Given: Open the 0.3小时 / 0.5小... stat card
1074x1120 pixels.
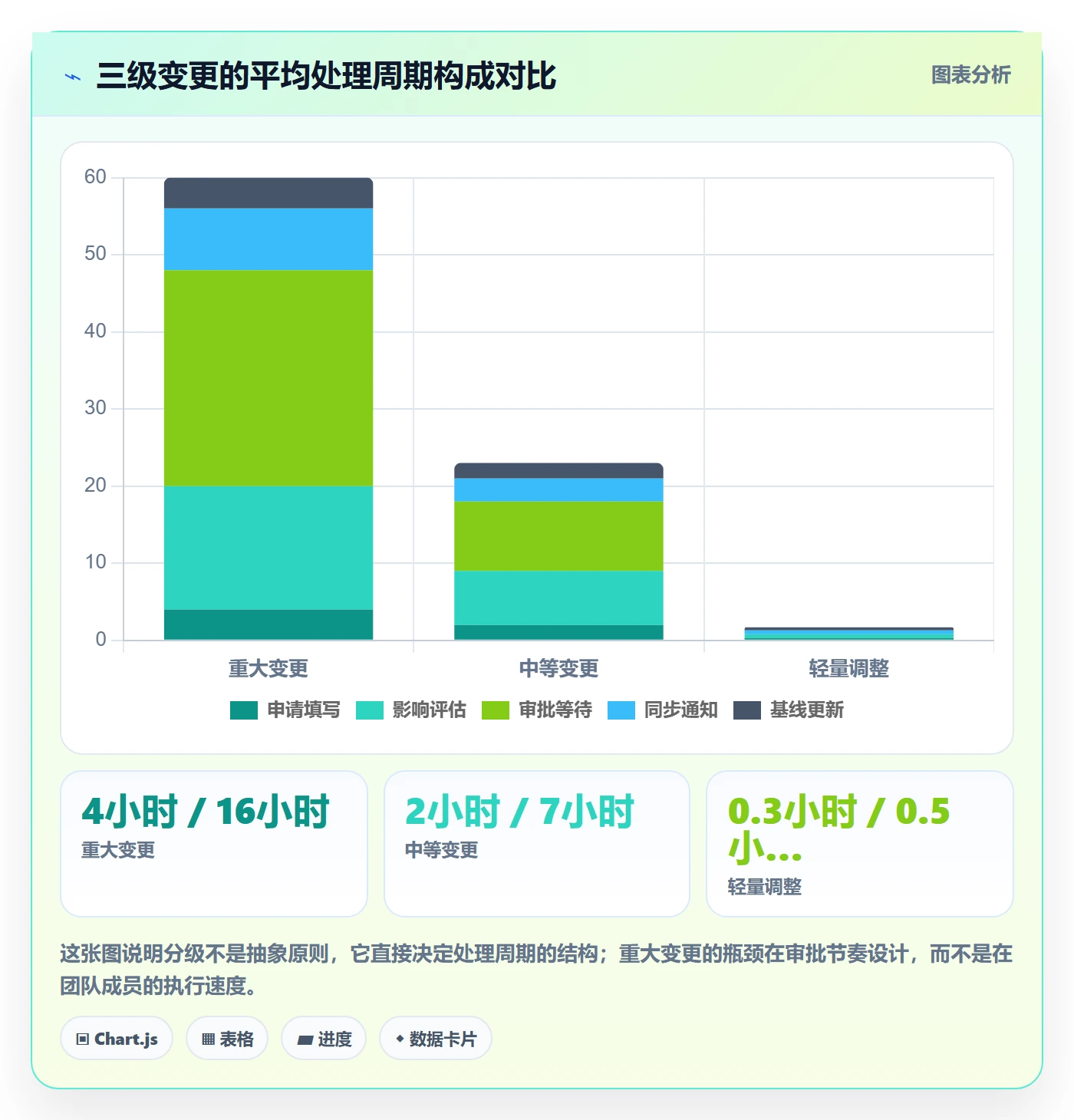Looking at the screenshot, I should [860, 844].
